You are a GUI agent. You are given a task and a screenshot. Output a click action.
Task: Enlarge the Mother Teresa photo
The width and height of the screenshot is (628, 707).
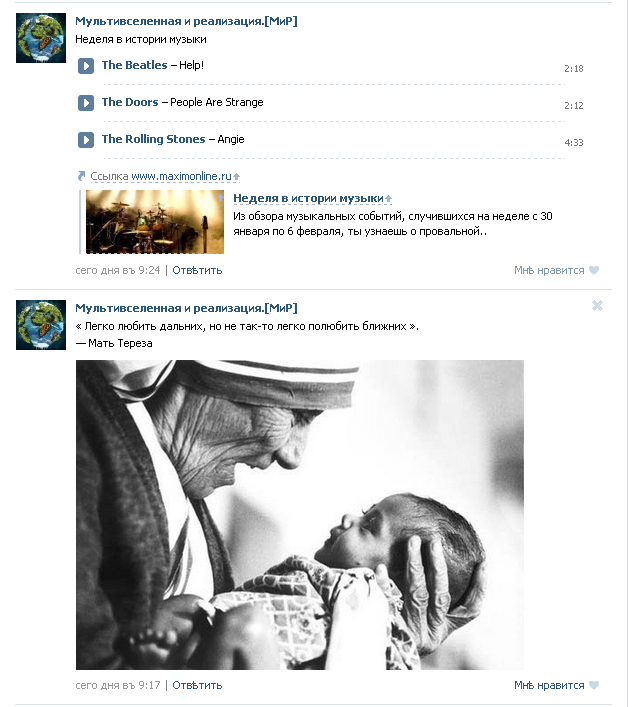coord(300,514)
